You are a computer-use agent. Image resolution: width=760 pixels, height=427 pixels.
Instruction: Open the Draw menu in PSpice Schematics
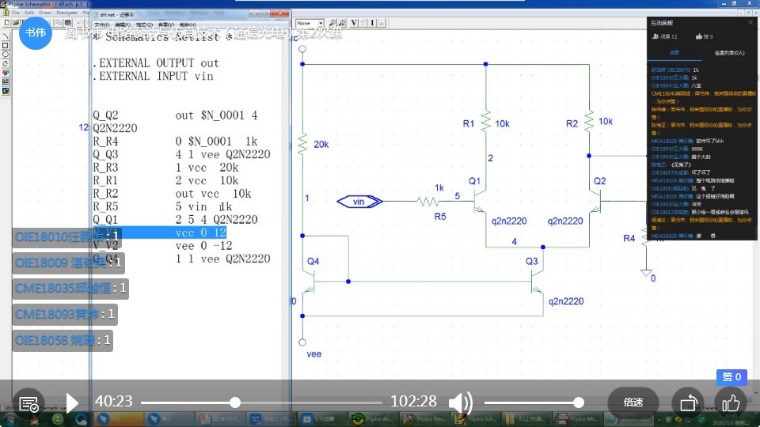(45, 13)
